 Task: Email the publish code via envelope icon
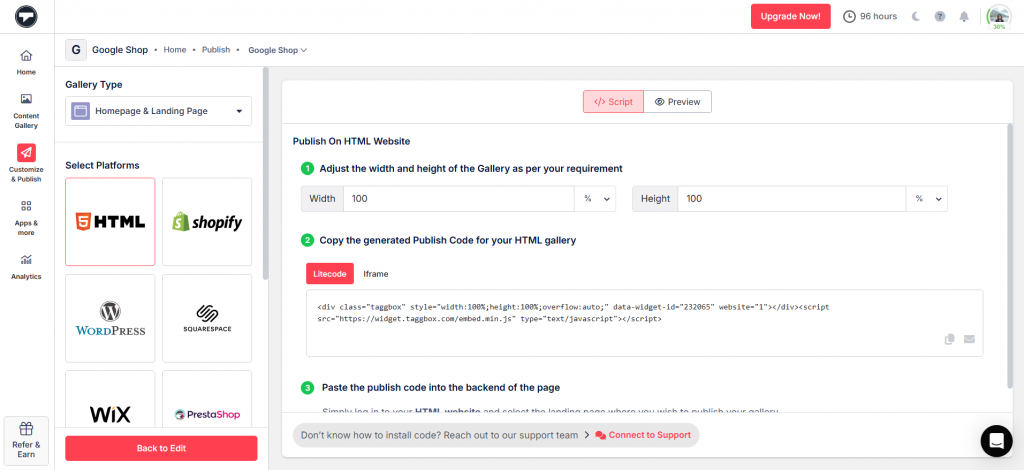tap(969, 339)
